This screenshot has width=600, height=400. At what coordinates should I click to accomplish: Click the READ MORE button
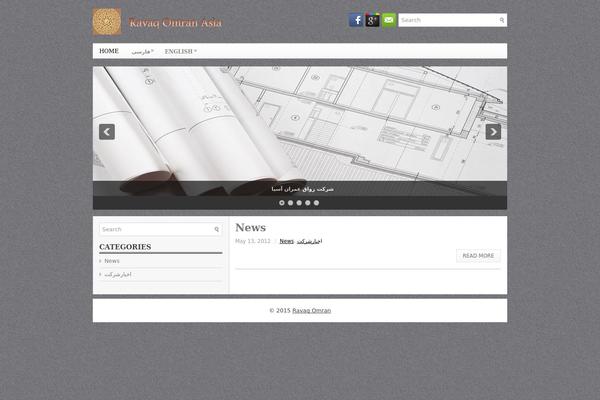tap(478, 256)
